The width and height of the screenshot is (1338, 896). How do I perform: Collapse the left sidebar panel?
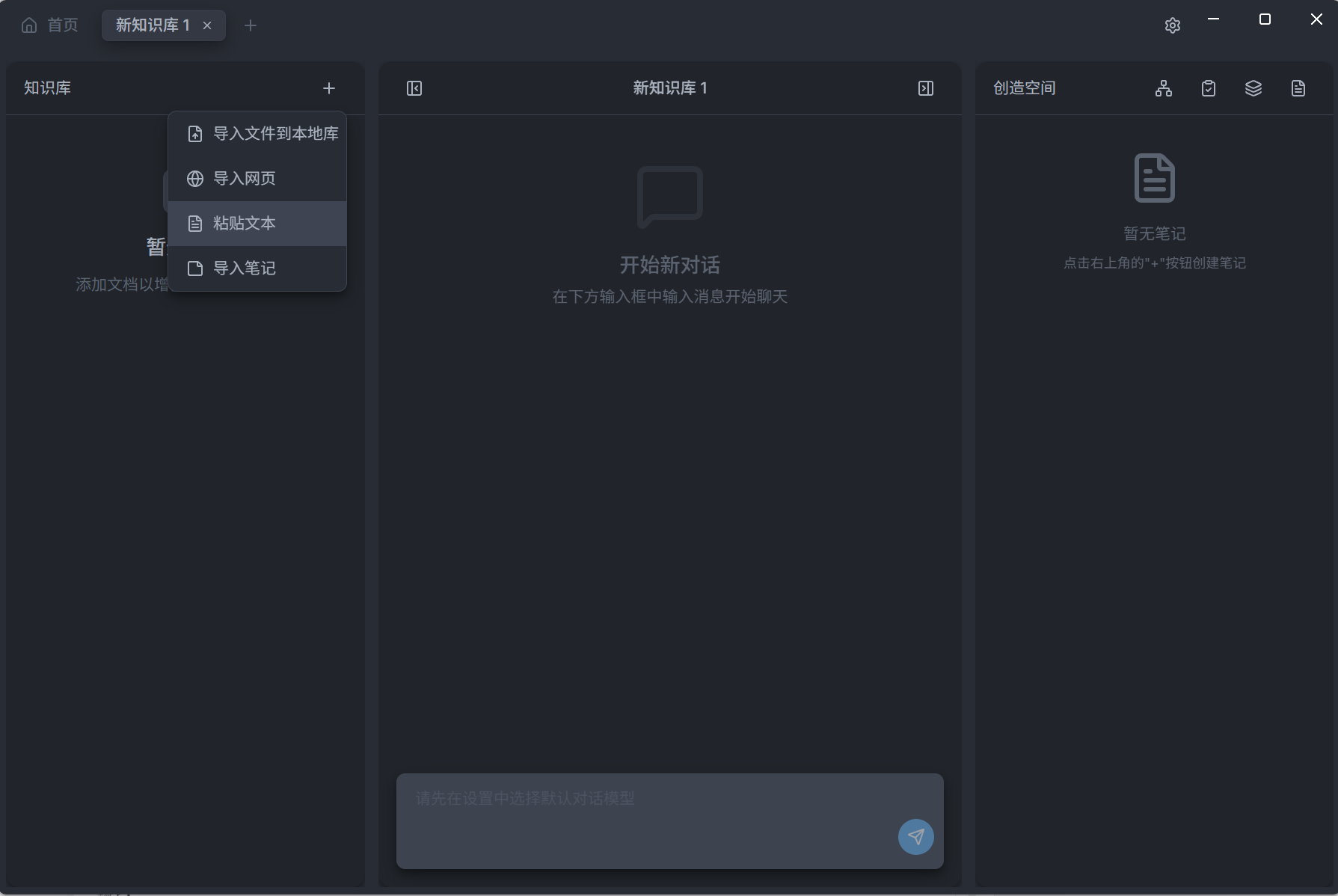tap(414, 88)
